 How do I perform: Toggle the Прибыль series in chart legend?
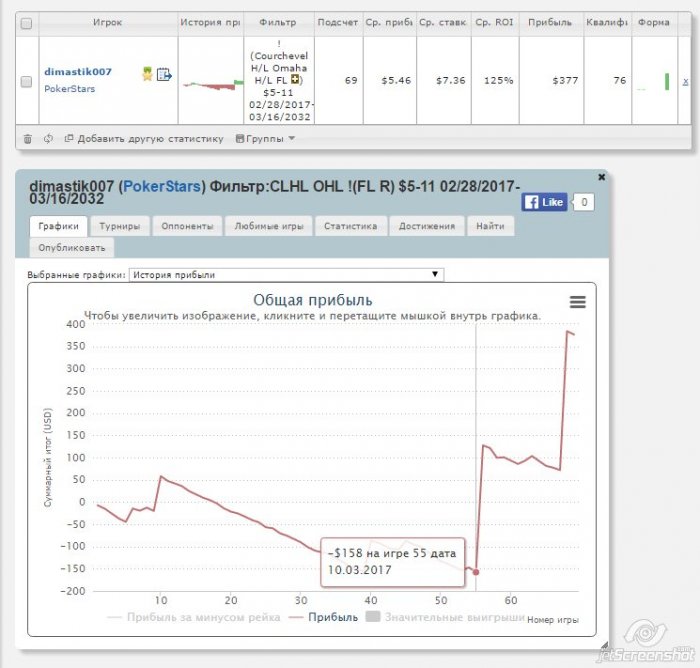click(x=324, y=617)
